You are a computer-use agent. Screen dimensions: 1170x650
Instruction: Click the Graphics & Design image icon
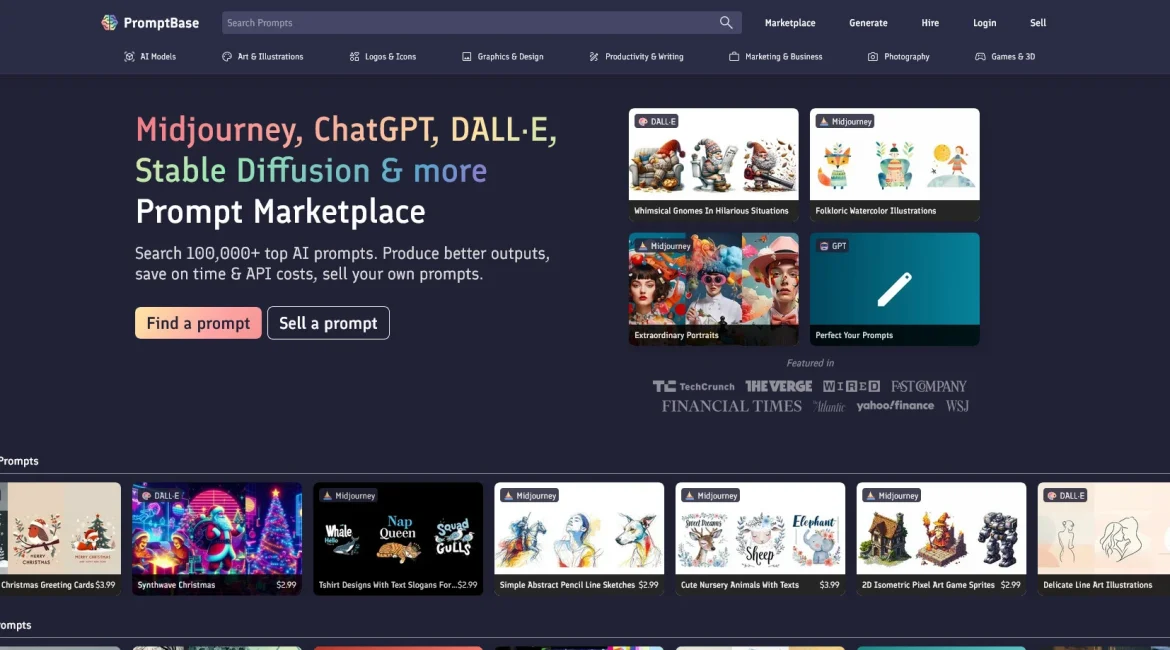pos(466,57)
